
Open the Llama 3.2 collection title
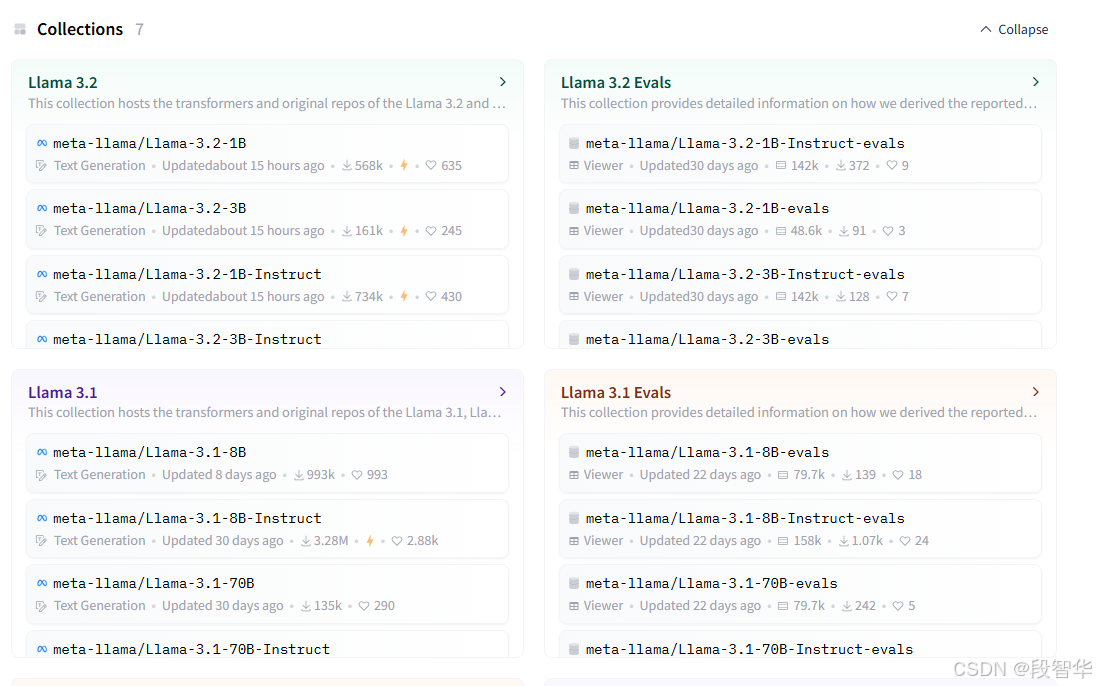pos(63,83)
